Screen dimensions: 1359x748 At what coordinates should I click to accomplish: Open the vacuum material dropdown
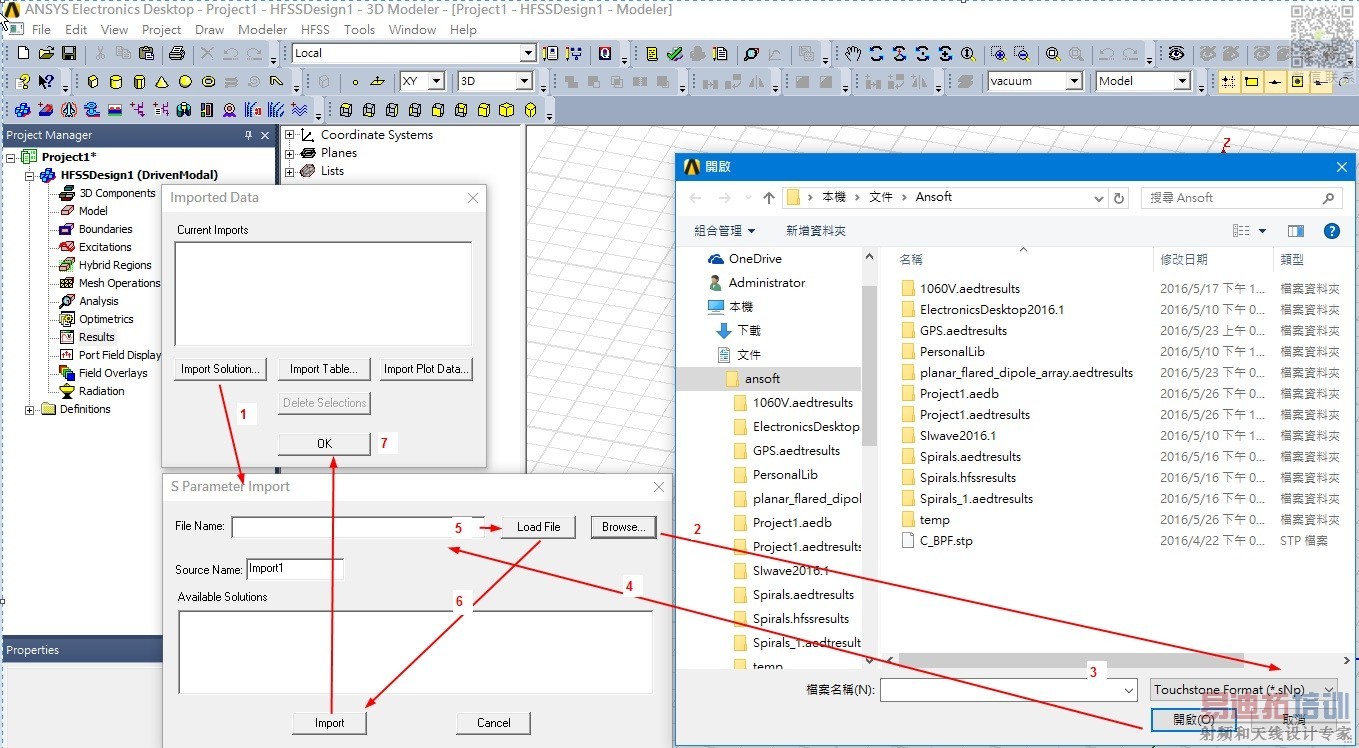tap(1074, 81)
